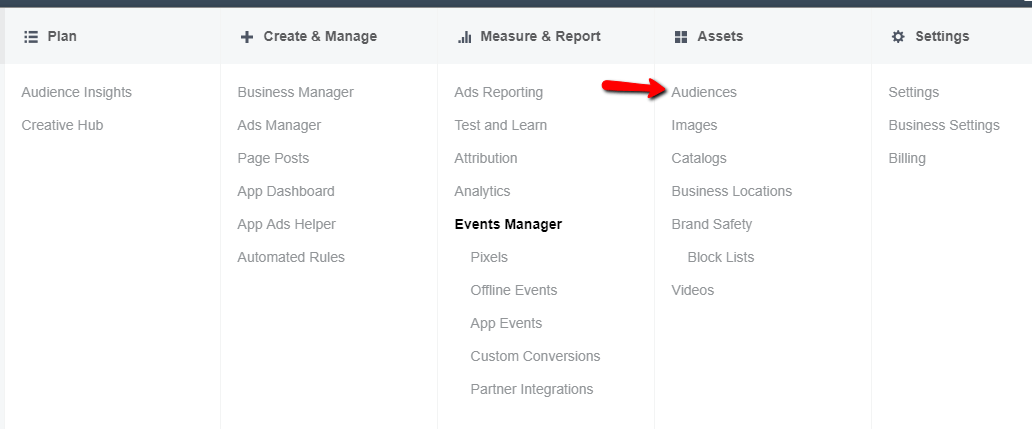Open Catalogs in Assets
This screenshot has height=429, width=1032.
coord(699,158)
